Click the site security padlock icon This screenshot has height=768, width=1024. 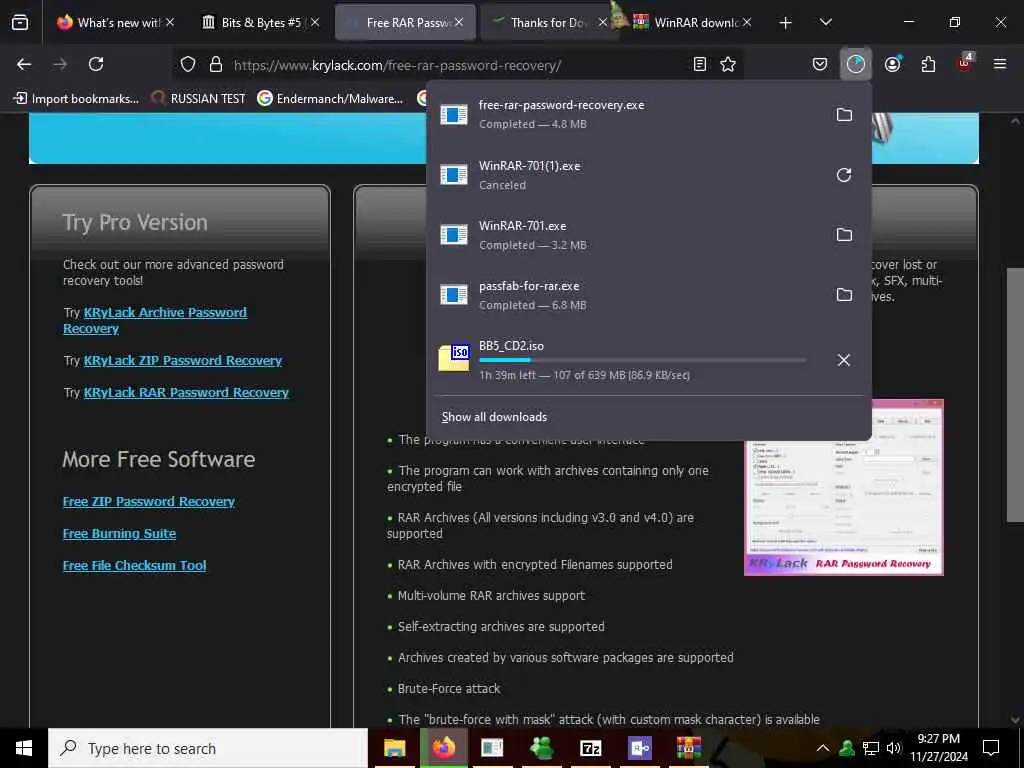pyautogui.click(x=216, y=64)
